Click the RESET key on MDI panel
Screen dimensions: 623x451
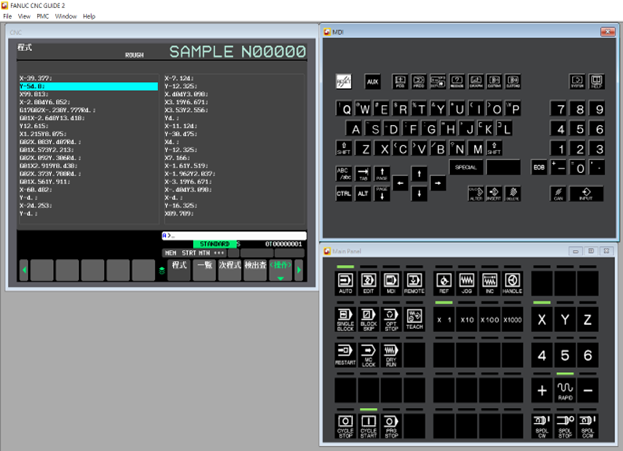click(344, 81)
